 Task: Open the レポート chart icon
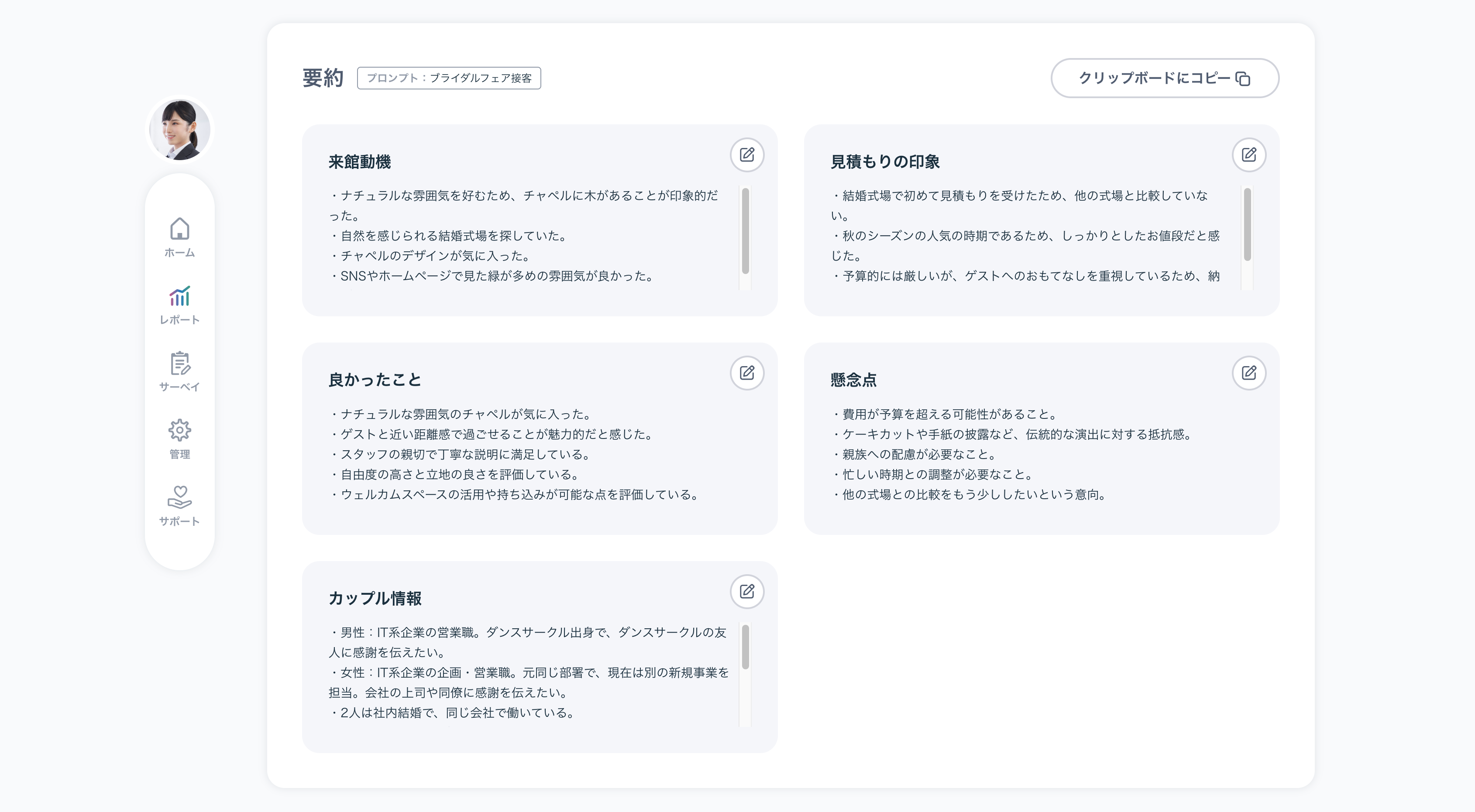pyautogui.click(x=179, y=296)
